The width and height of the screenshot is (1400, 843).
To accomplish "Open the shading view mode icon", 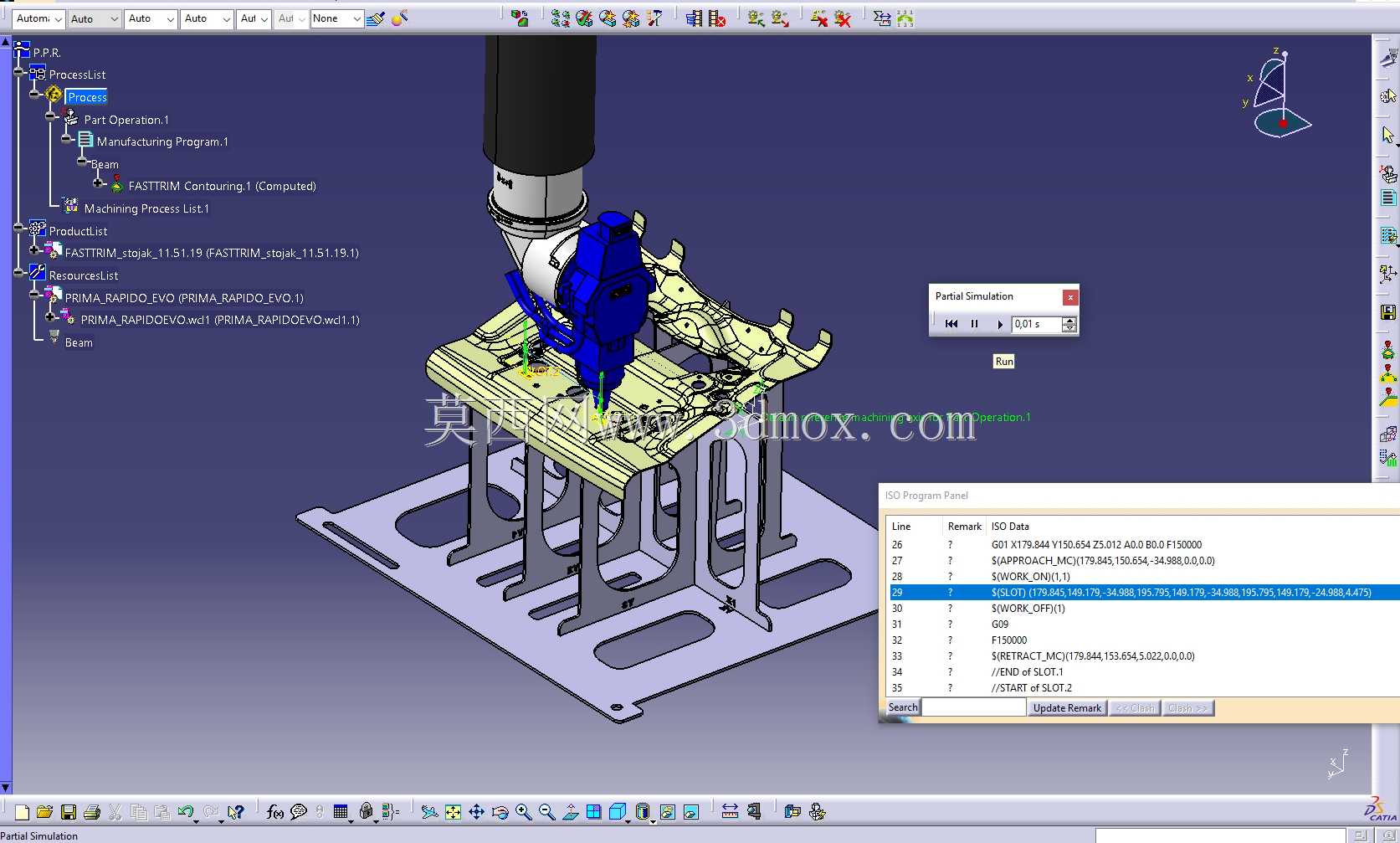I will point(643,811).
